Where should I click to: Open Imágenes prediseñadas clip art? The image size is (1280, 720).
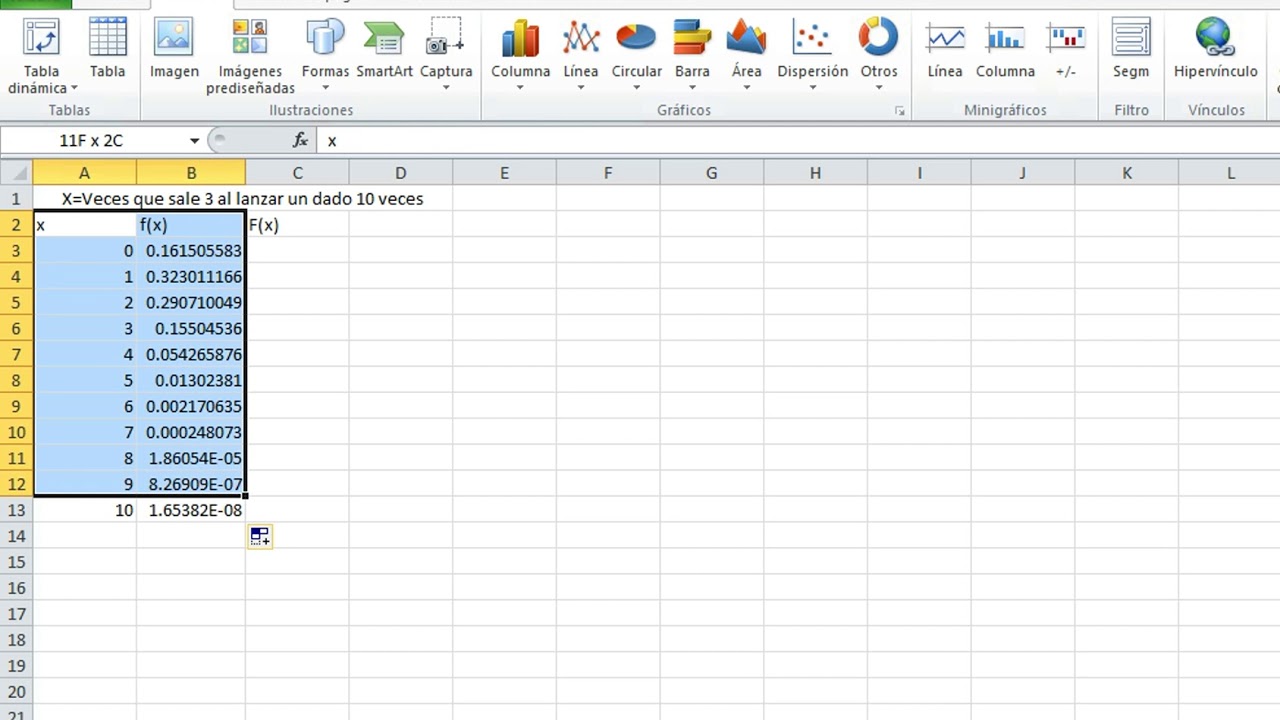250,55
